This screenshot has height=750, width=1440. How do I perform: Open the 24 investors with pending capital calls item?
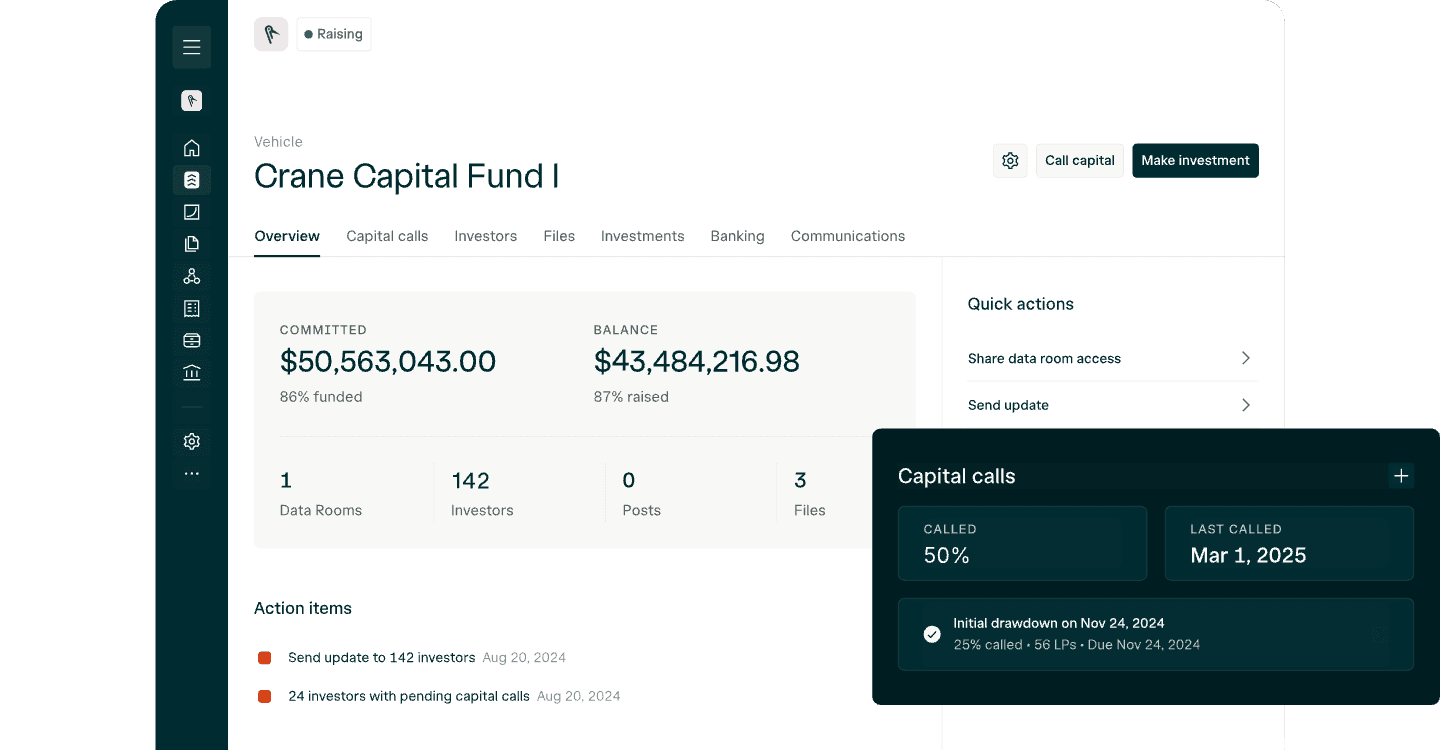coord(409,696)
